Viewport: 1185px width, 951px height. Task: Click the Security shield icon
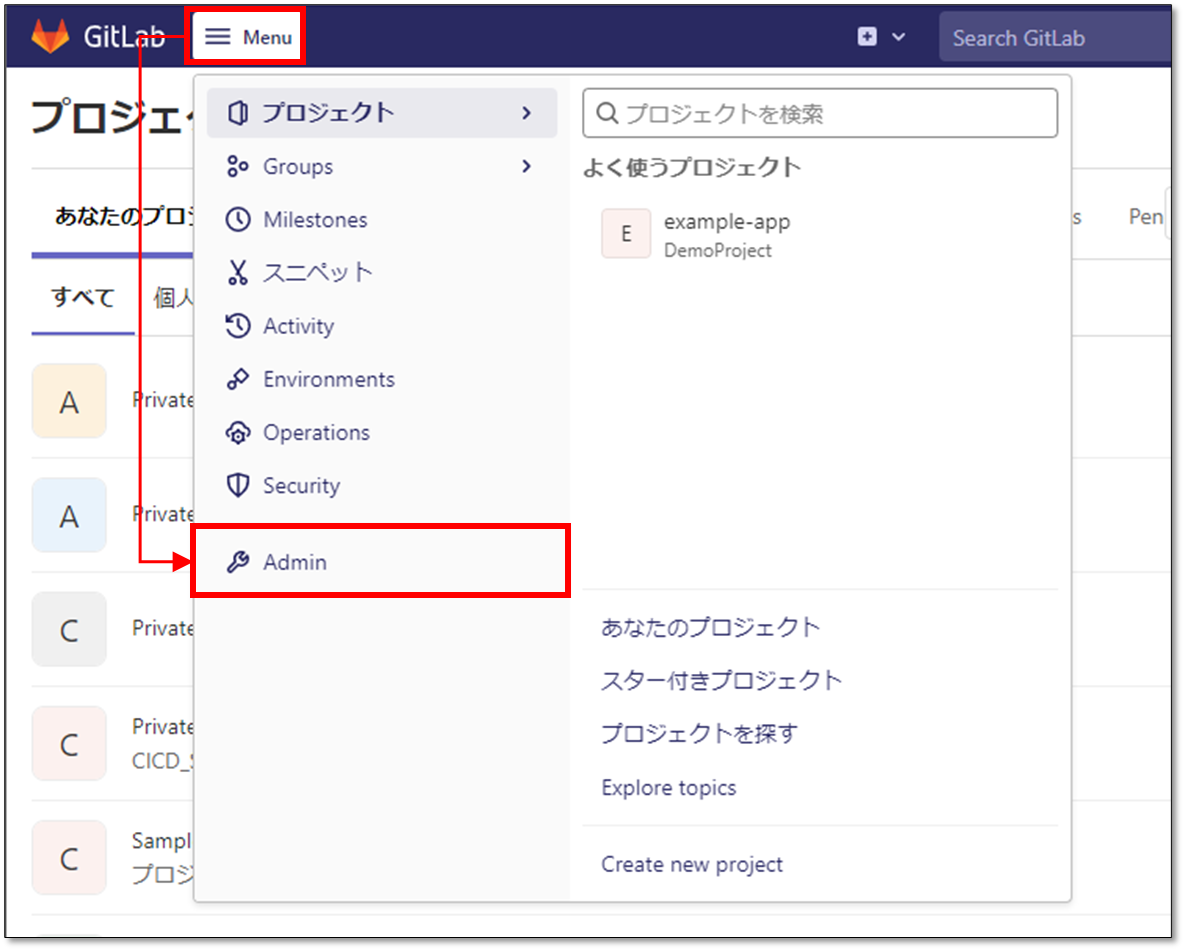tap(238, 485)
